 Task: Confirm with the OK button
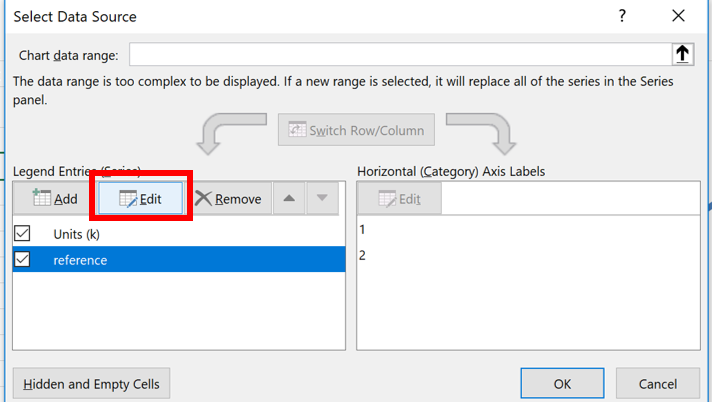pos(562,384)
